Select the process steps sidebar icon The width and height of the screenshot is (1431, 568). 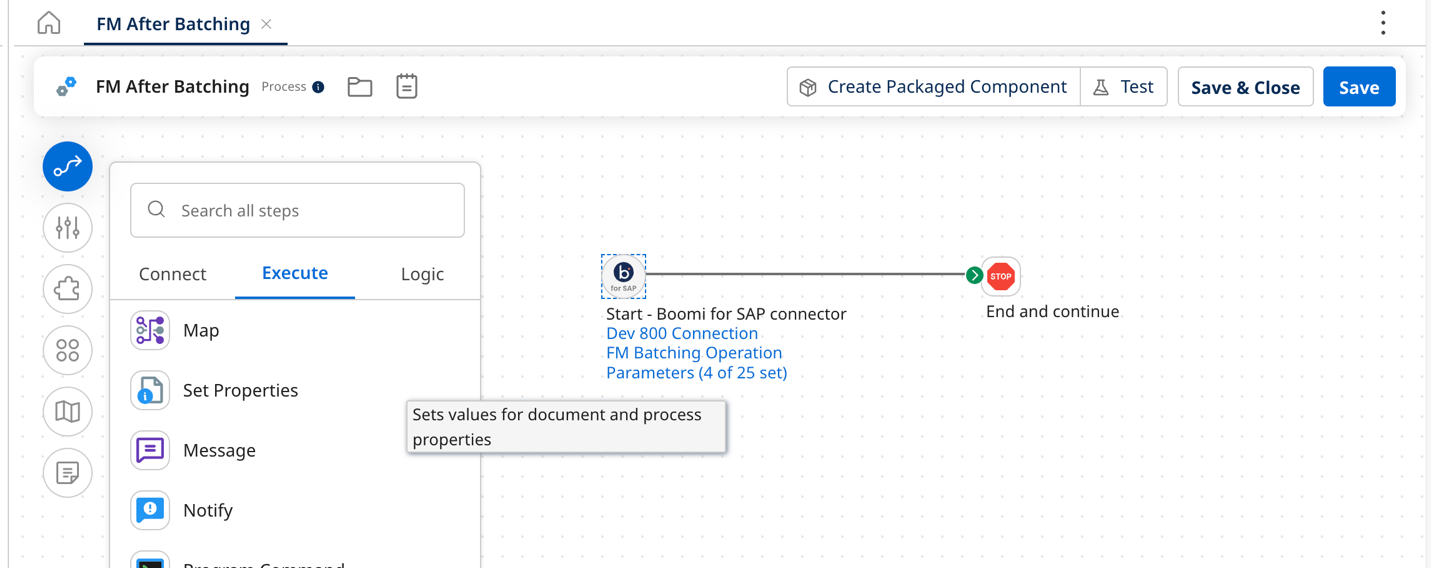pos(68,166)
